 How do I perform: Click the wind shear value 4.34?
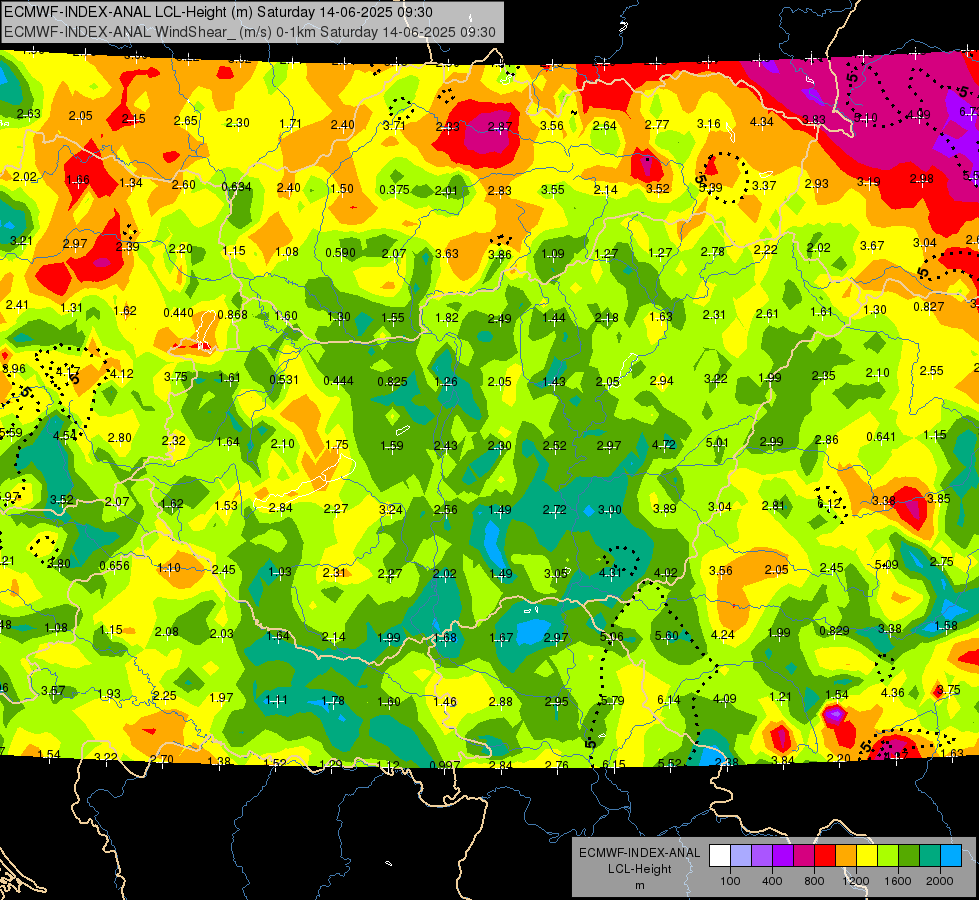(762, 121)
